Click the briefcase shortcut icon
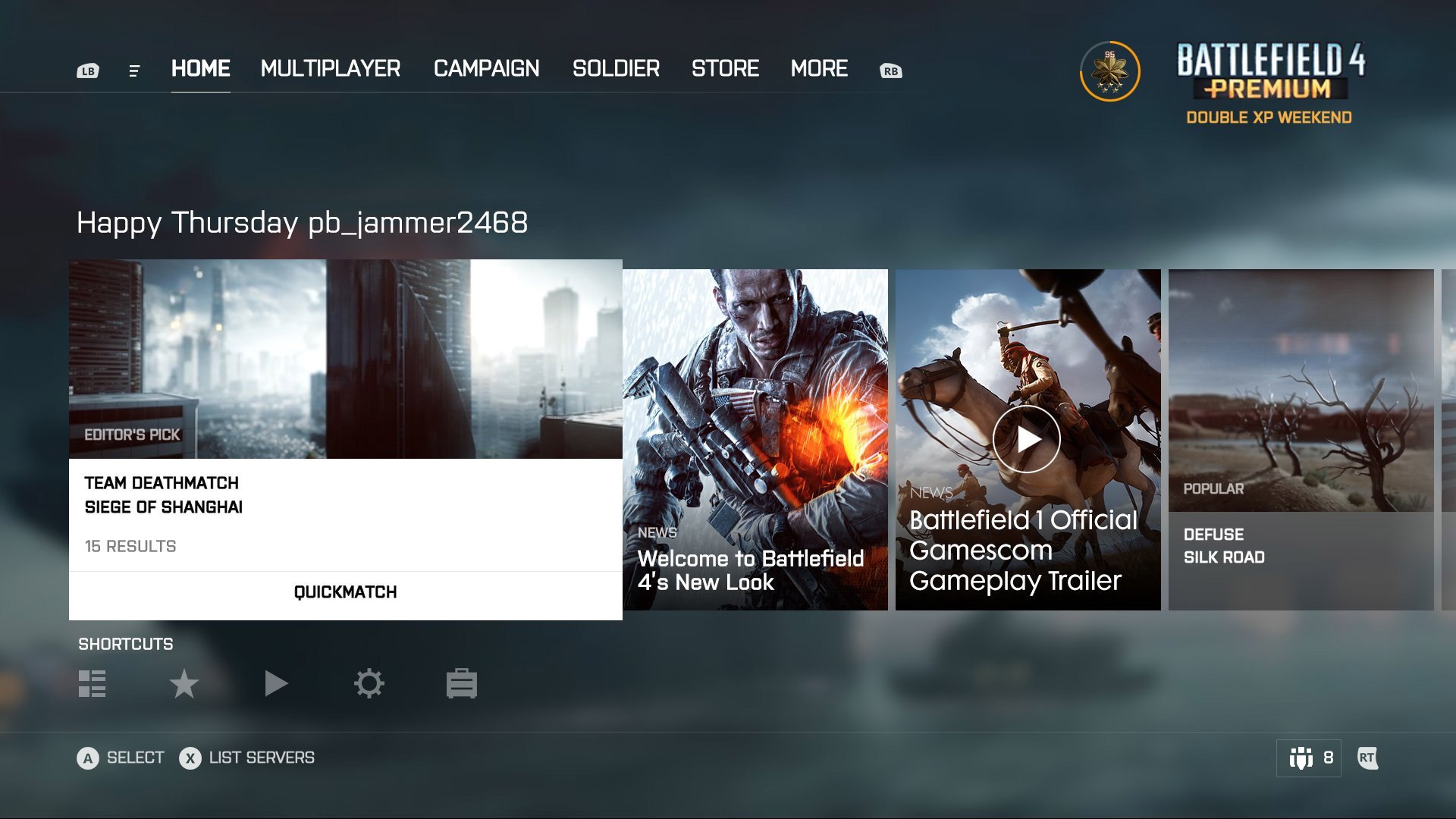The height and width of the screenshot is (819, 1456). pyautogui.click(x=461, y=683)
